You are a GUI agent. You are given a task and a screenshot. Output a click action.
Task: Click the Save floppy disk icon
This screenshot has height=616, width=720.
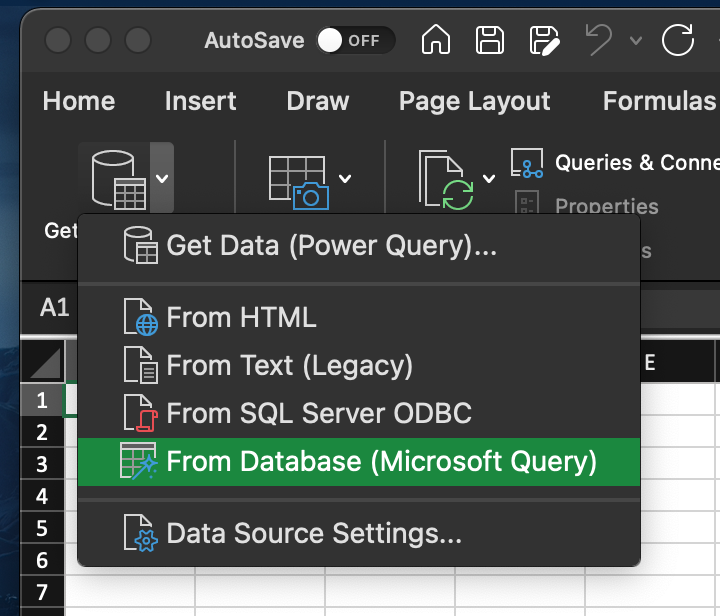coord(489,40)
